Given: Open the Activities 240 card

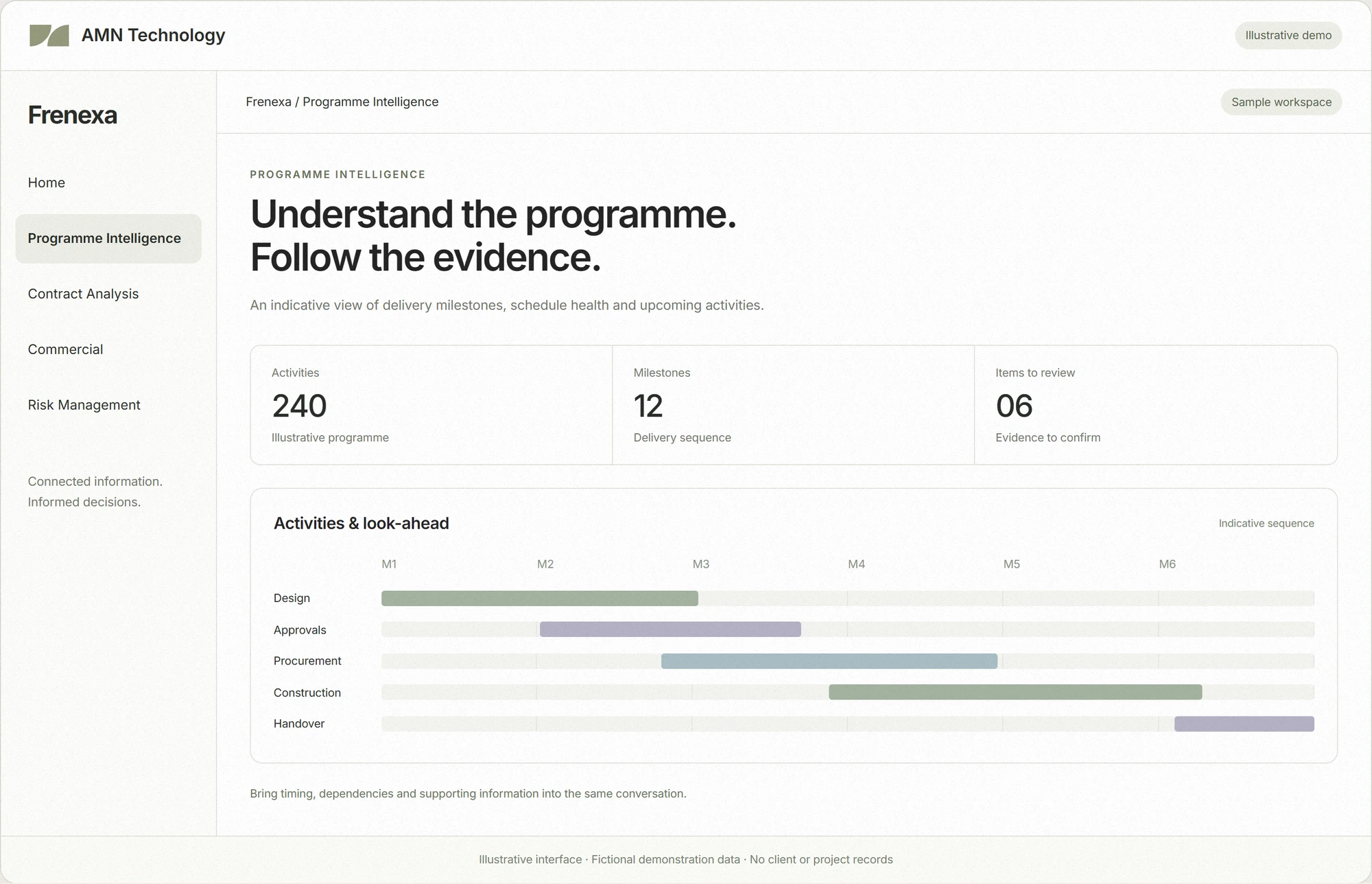Looking at the screenshot, I should pos(431,405).
